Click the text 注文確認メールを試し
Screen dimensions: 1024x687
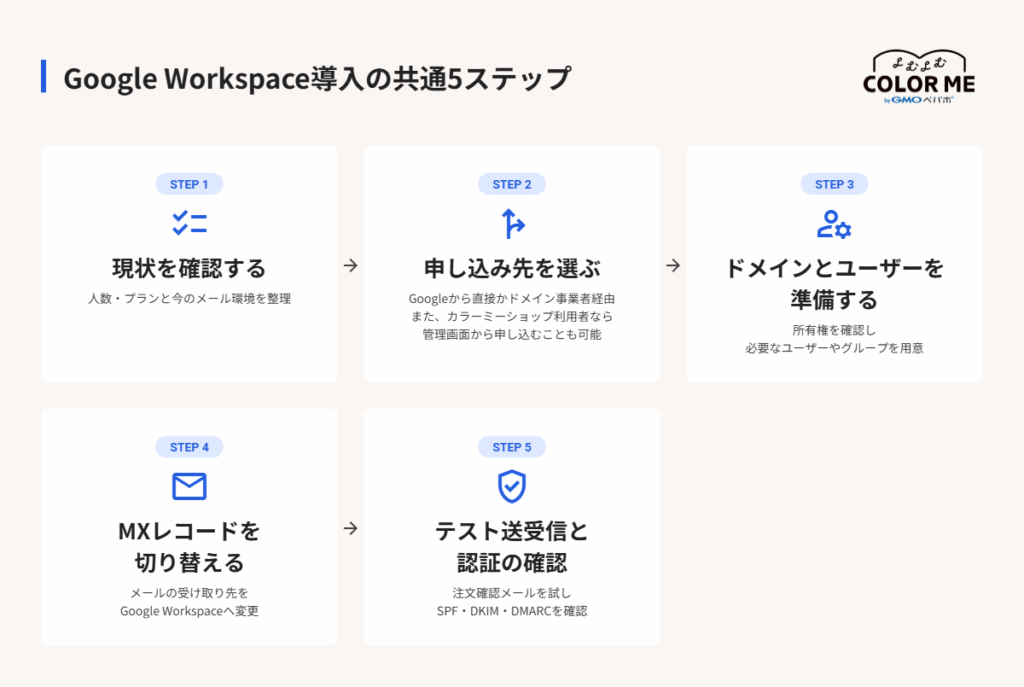pyautogui.click(x=512, y=593)
